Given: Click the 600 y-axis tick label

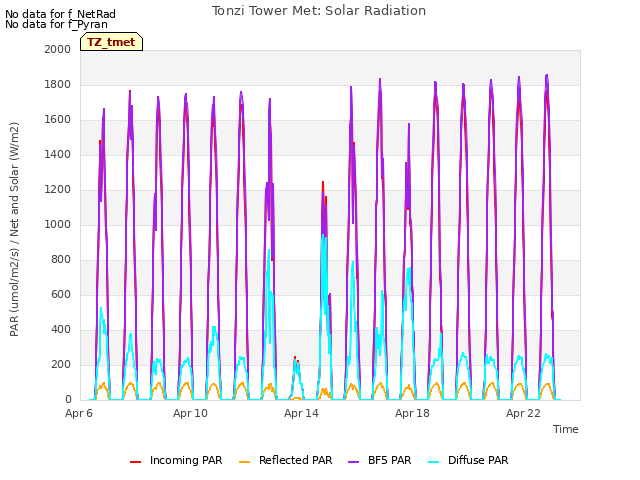Looking at the screenshot, I should [x=61, y=295].
